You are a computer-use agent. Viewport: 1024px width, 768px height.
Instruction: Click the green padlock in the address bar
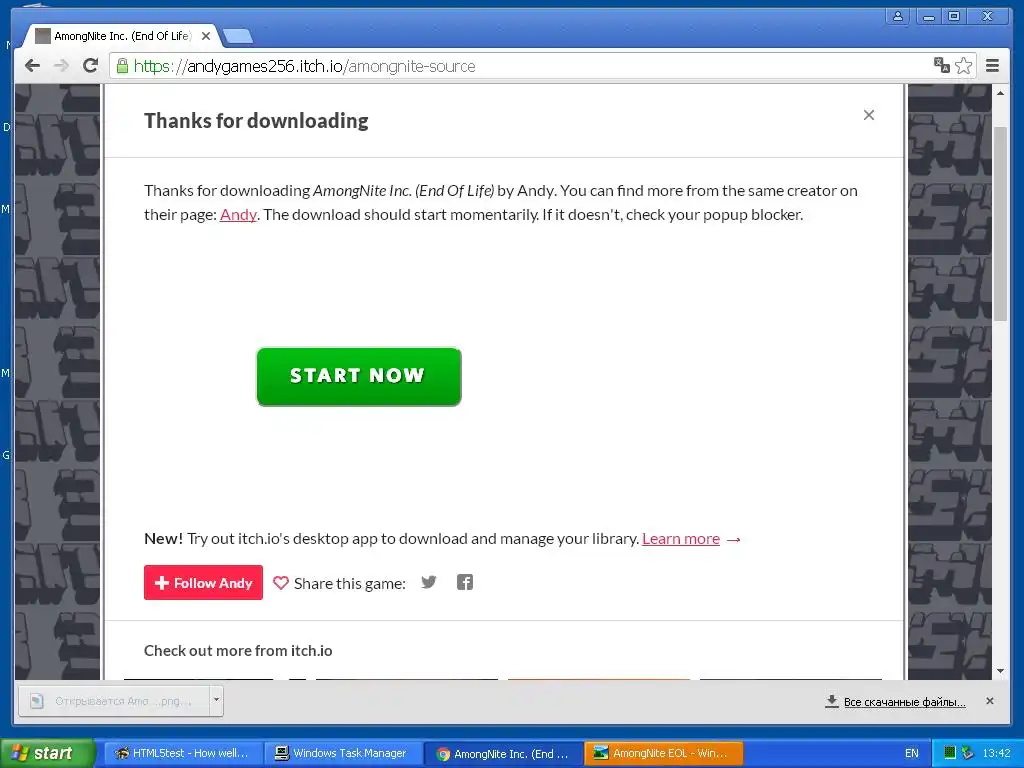click(122, 65)
